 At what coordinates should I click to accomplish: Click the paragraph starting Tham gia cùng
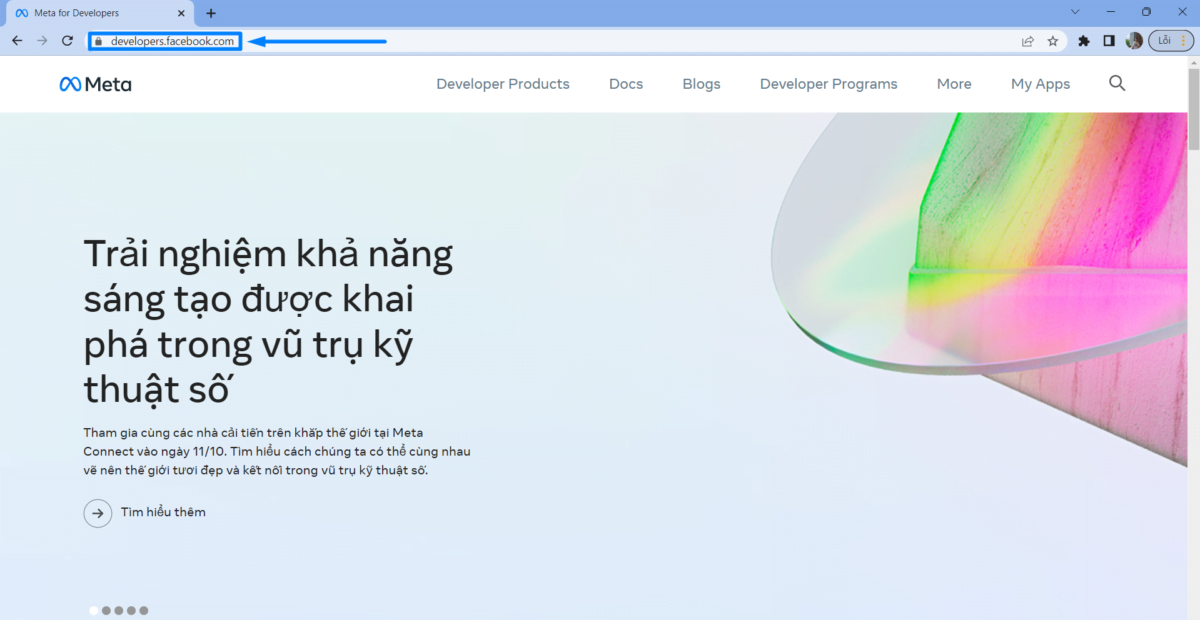277,451
